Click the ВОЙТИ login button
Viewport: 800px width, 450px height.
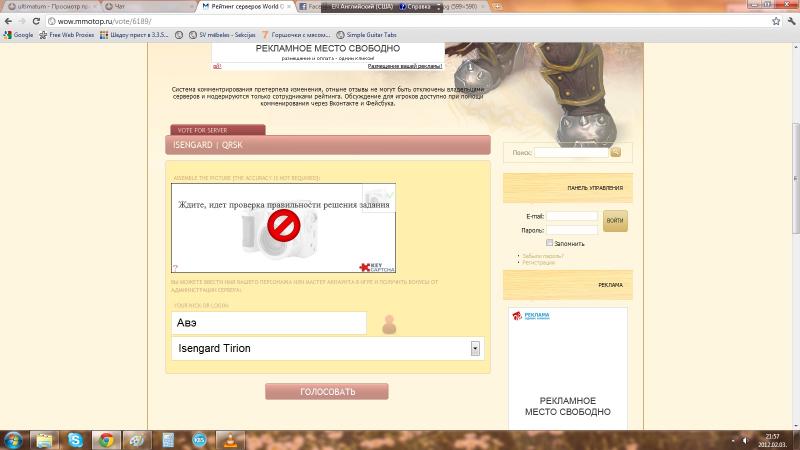coord(615,221)
